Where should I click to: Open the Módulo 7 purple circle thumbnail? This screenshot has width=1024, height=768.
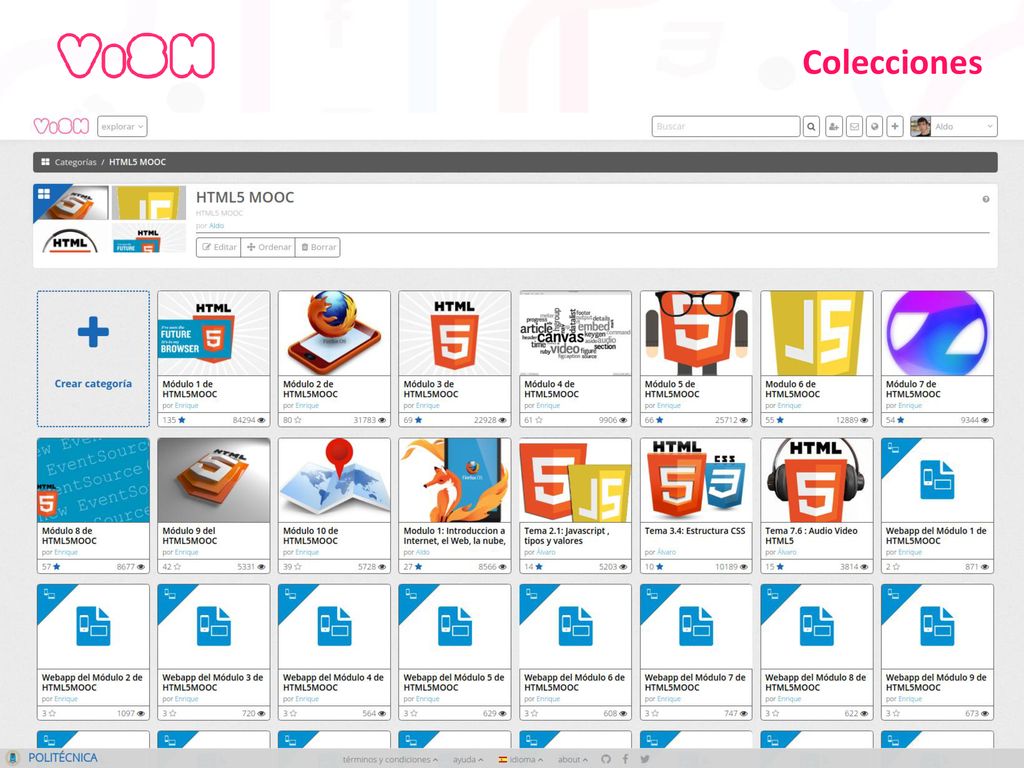(937, 333)
